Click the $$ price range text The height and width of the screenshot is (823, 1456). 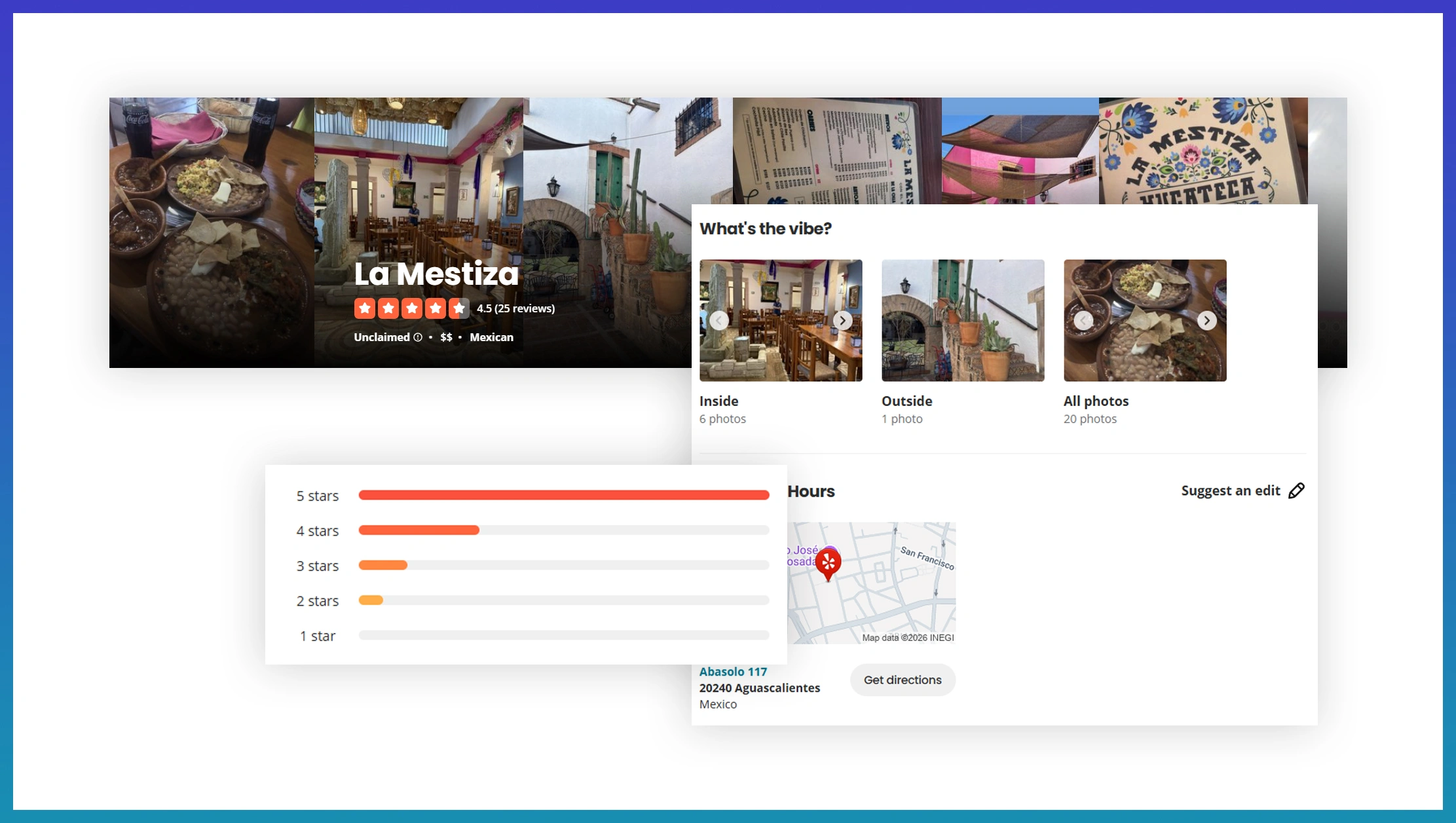pos(446,337)
